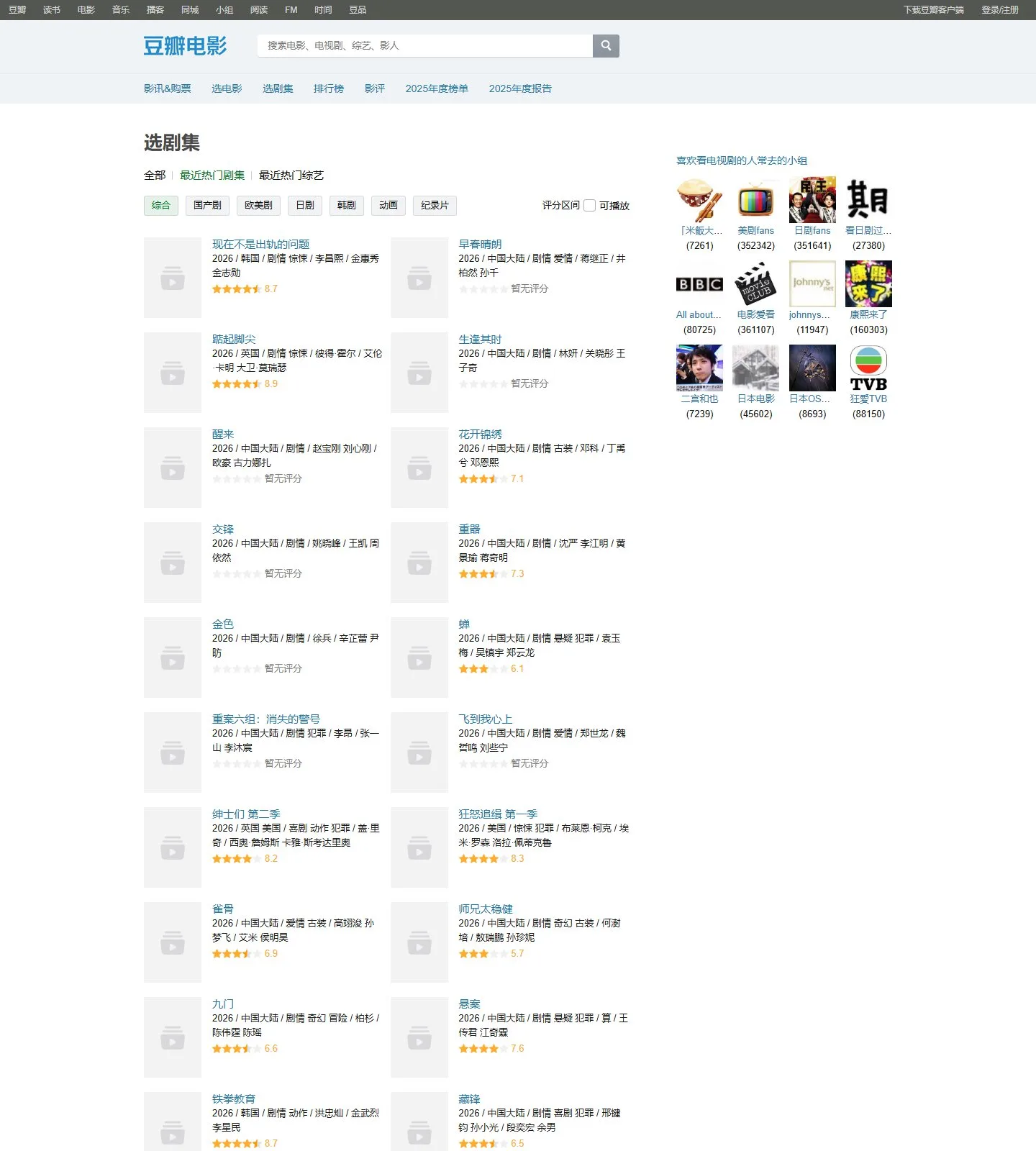Click poster placeholder for 花开锦绣

[419, 468]
